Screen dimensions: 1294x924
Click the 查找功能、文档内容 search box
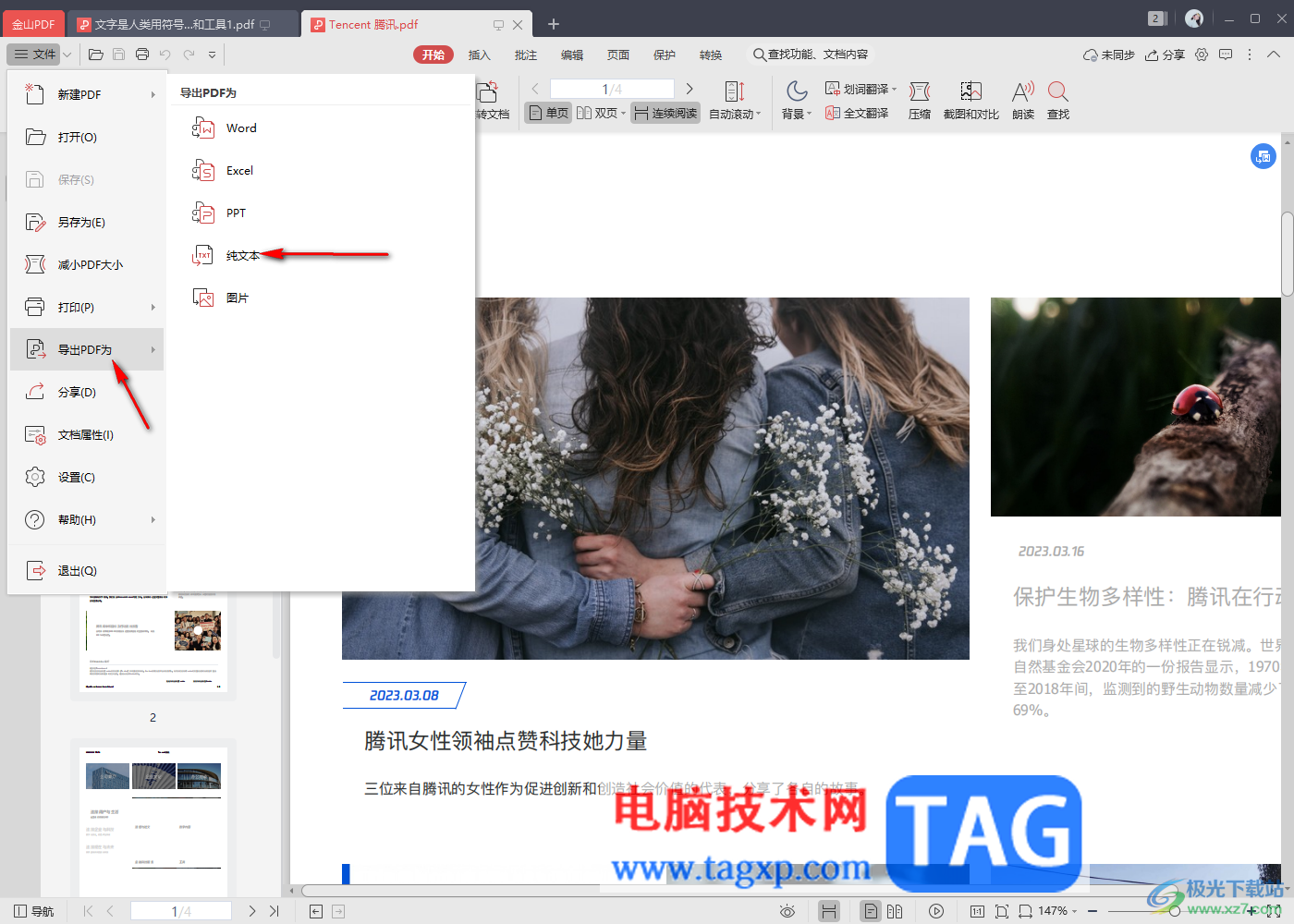click(x=811, y=55)
